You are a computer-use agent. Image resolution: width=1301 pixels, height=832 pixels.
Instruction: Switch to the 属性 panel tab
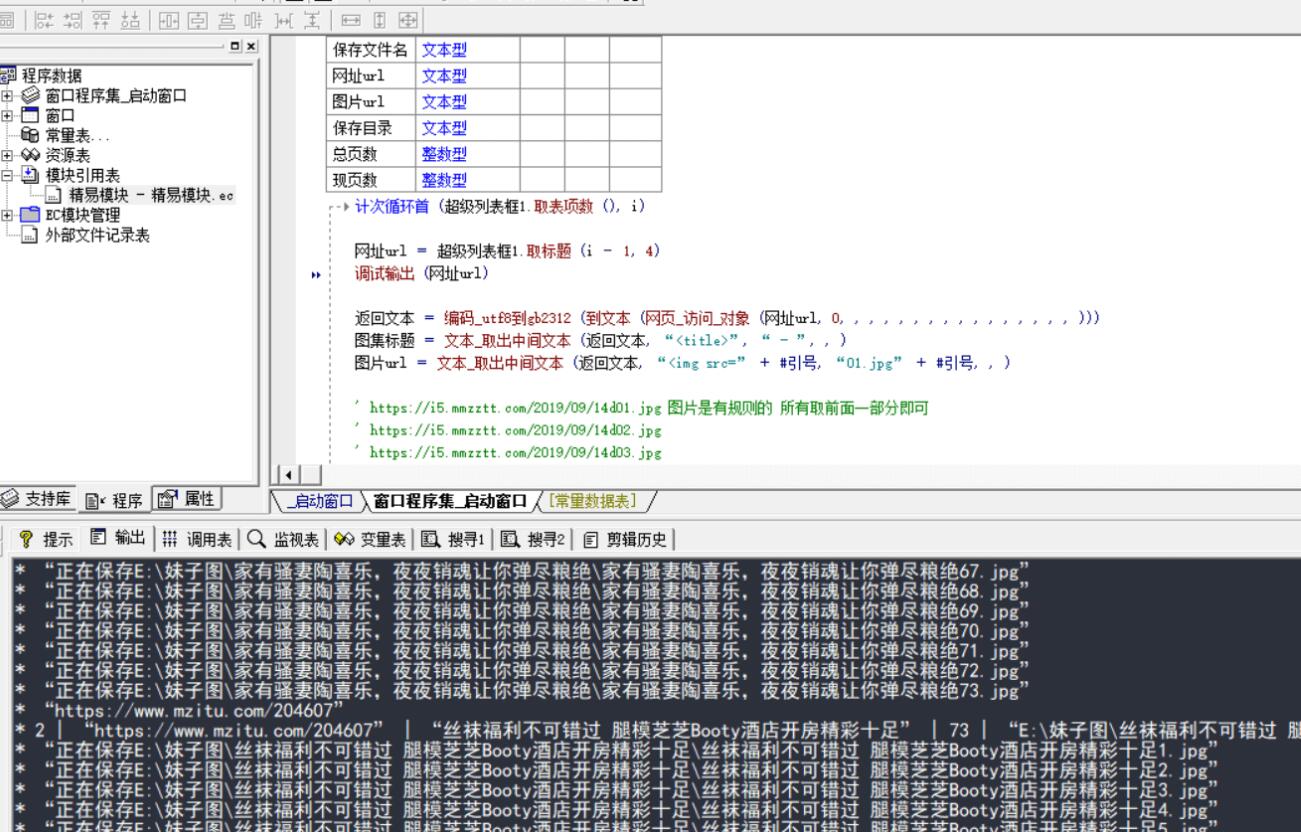click(x=186, y=497)
